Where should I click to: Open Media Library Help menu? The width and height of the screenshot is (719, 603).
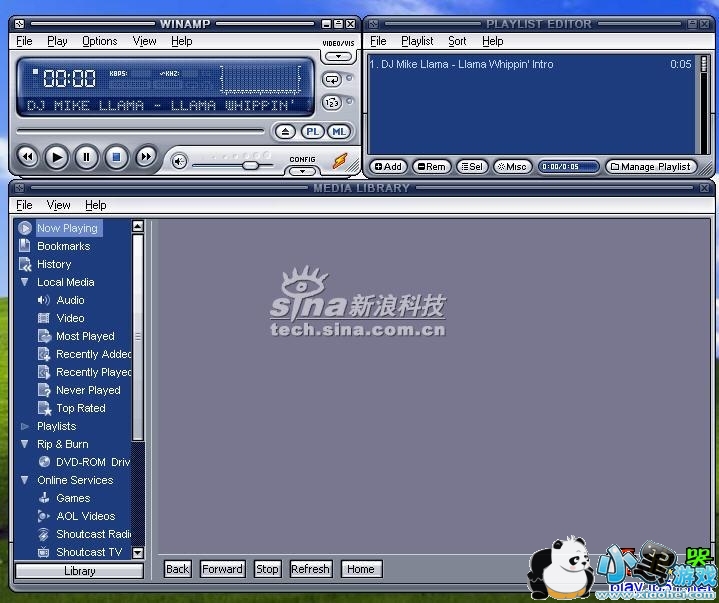(96, 205)
